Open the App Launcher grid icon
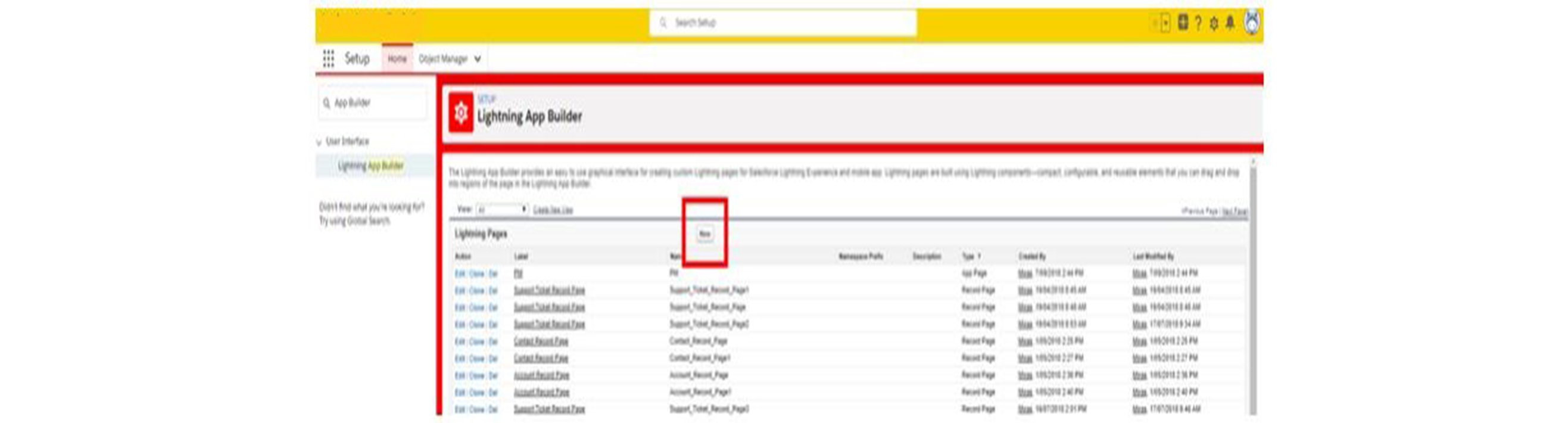The width and height of the screenshot is (1568, 423). coord(328,58)
